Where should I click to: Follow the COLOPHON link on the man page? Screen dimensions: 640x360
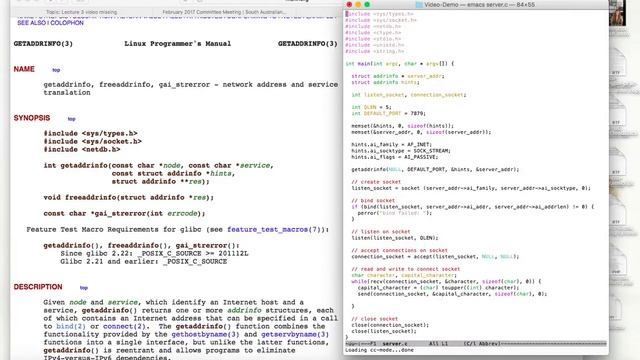(x=67, y=23)
